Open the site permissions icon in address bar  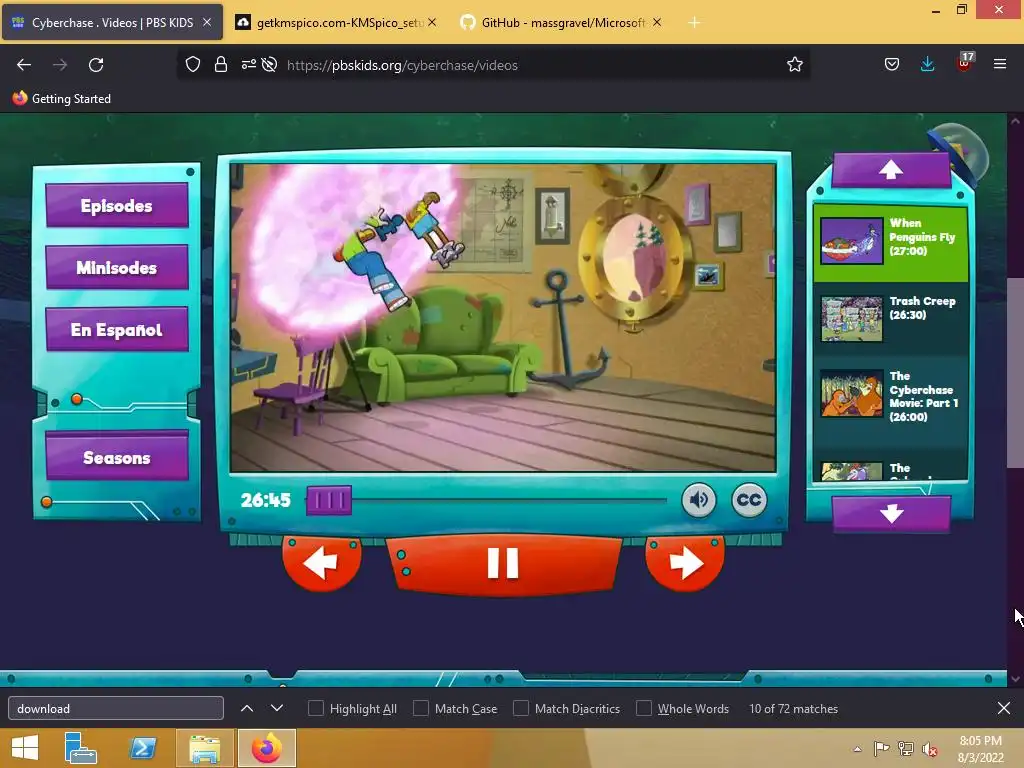[248, 65]
